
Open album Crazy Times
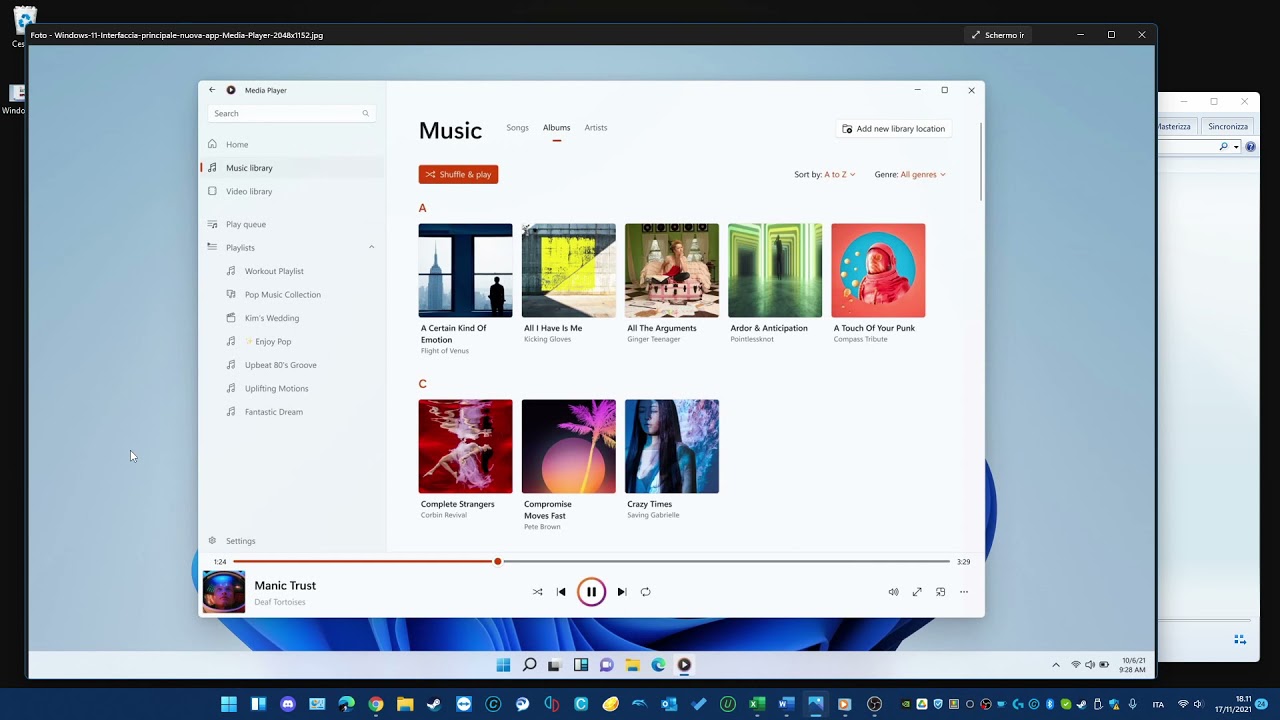click(671, 446)
